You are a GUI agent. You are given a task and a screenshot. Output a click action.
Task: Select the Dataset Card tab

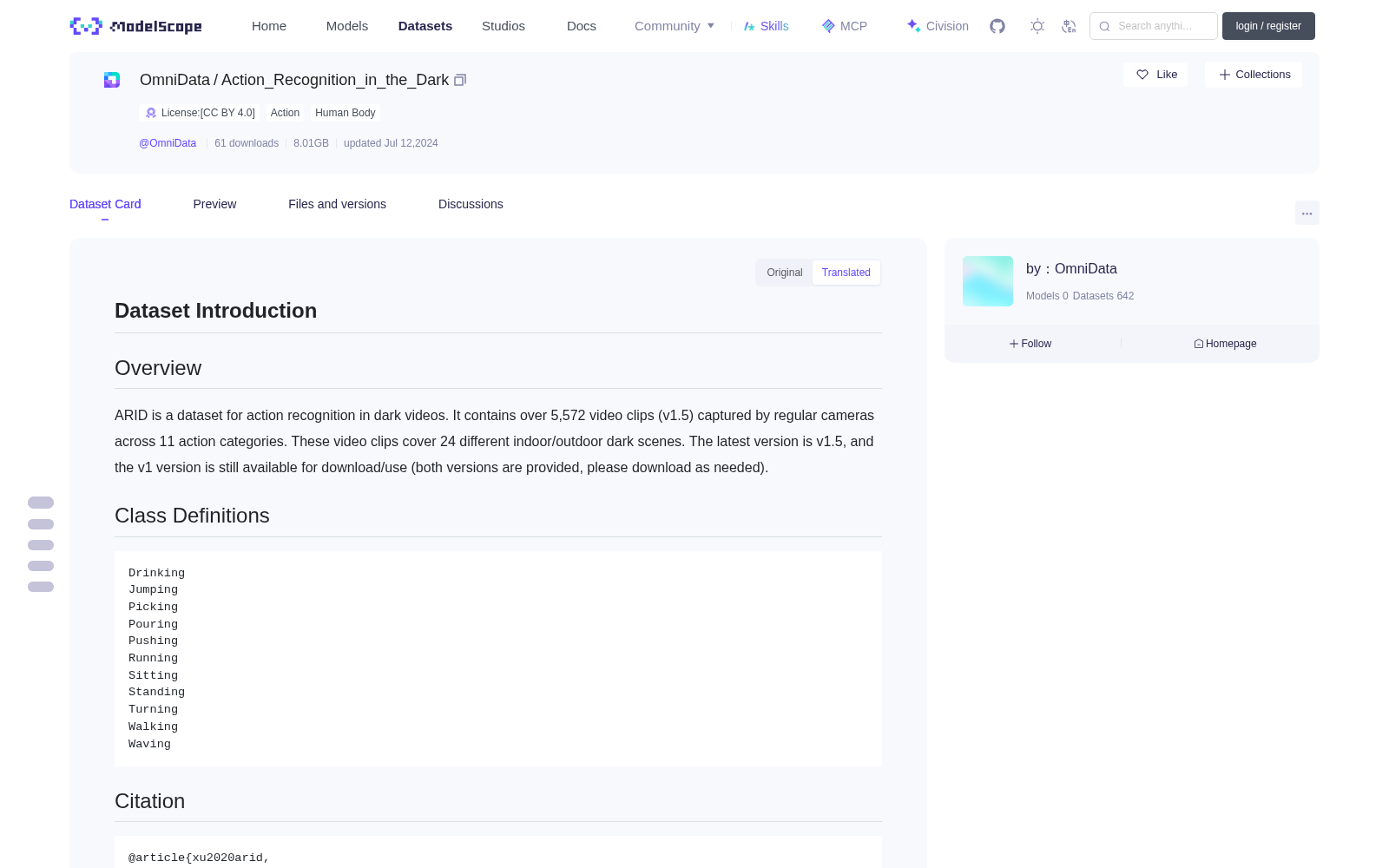tap(105, 204)
